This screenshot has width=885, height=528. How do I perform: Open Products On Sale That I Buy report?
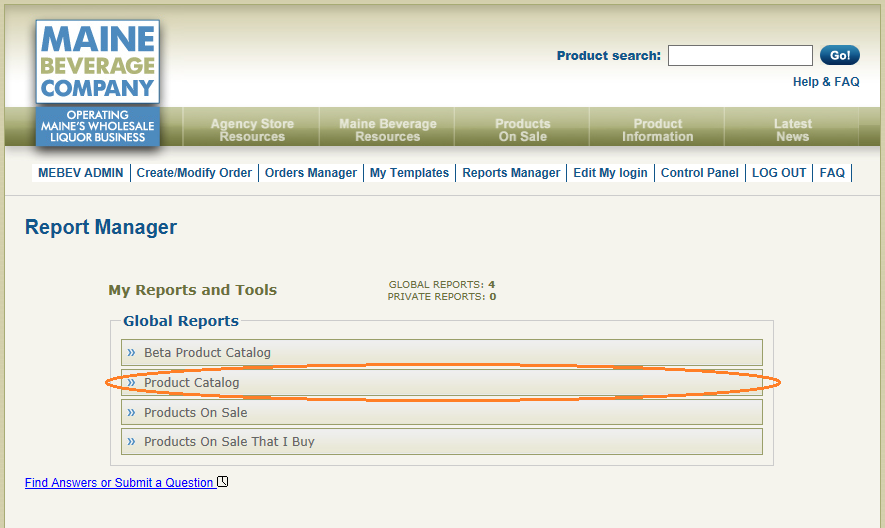pyautogui.click(x=441, y=442)
